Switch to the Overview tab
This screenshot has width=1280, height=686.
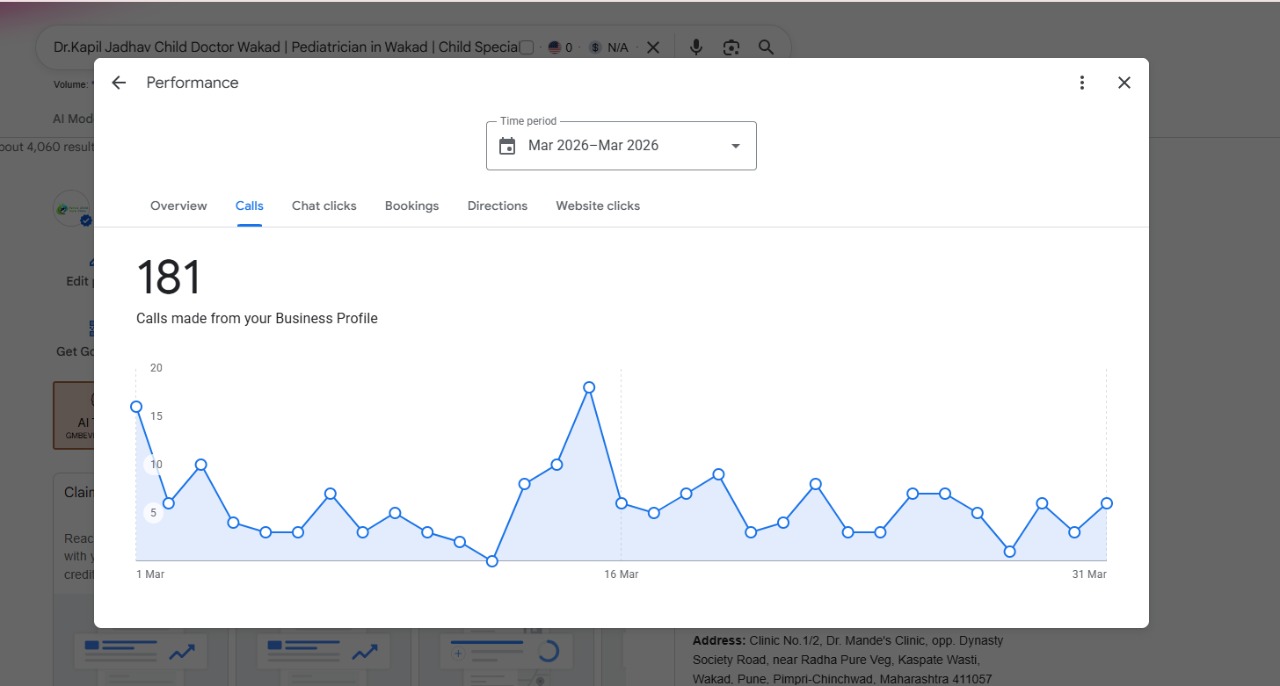click(x=178, y=206)
